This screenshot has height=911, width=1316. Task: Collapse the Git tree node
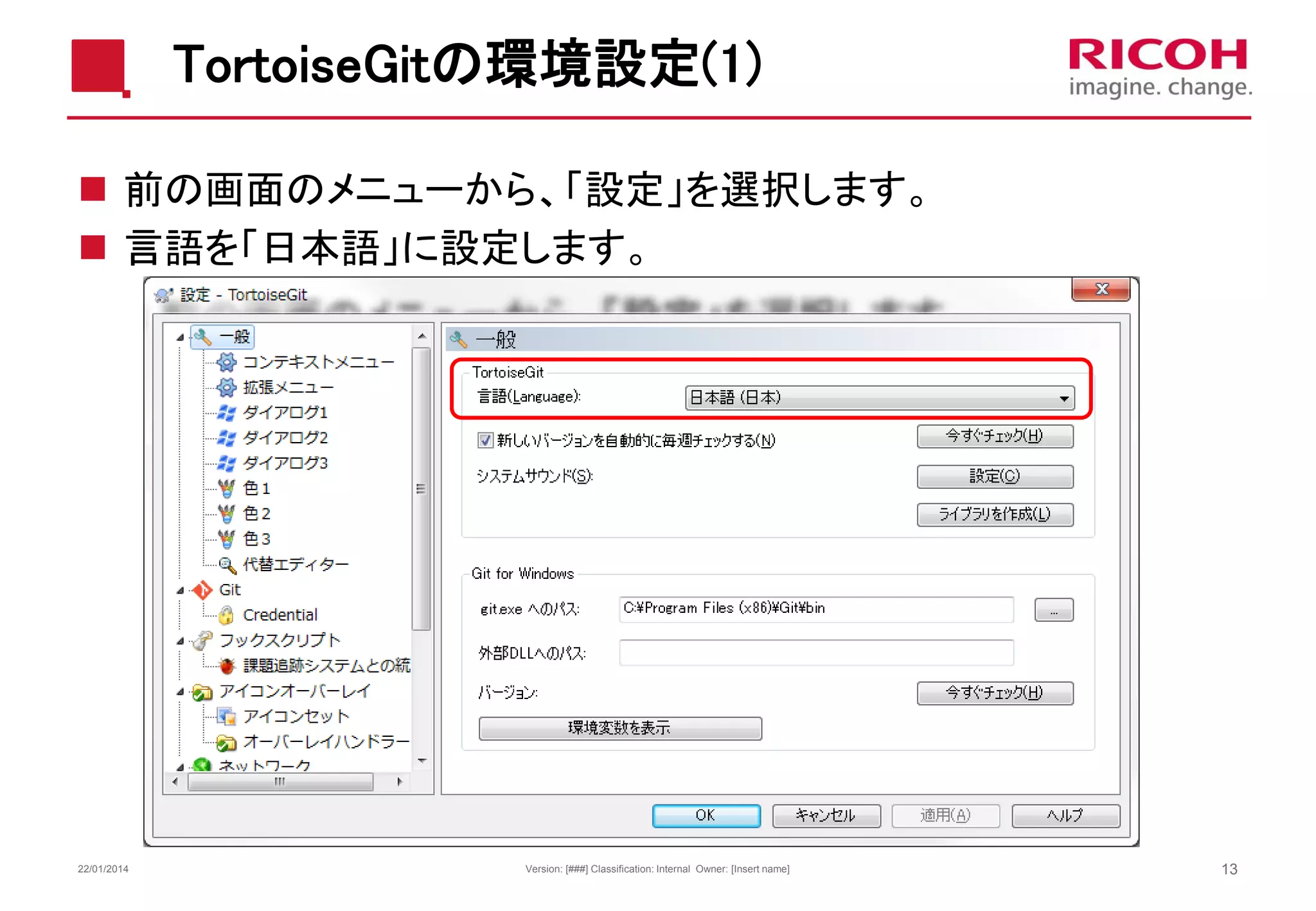point(180,590)
